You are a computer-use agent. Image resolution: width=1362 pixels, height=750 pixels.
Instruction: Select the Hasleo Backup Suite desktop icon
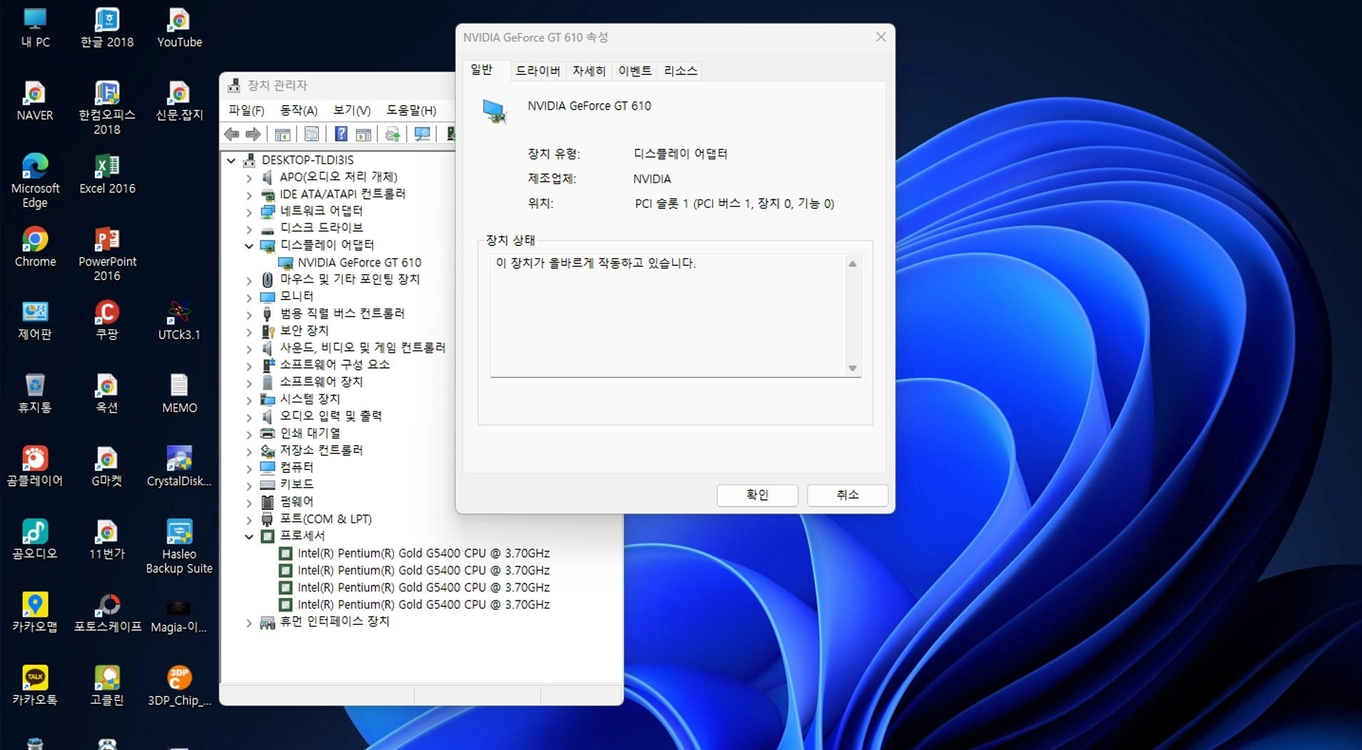tap(179, 546)
